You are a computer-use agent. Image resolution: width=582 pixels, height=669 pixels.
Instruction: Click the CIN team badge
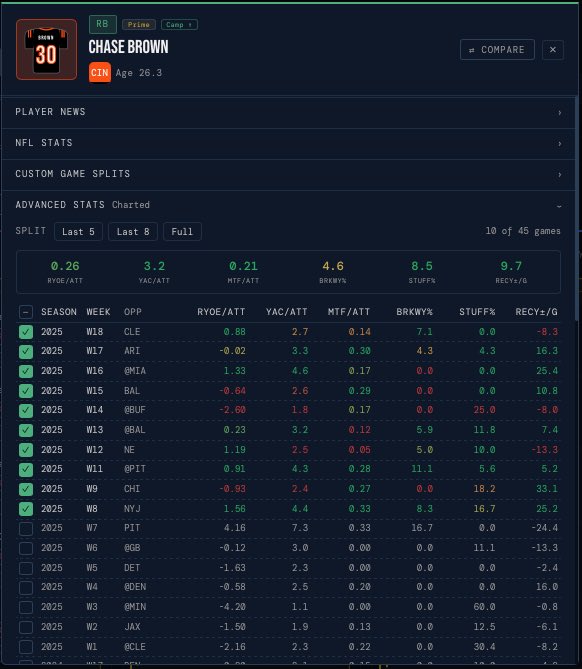pyautogui.click(x=100, y=73)
